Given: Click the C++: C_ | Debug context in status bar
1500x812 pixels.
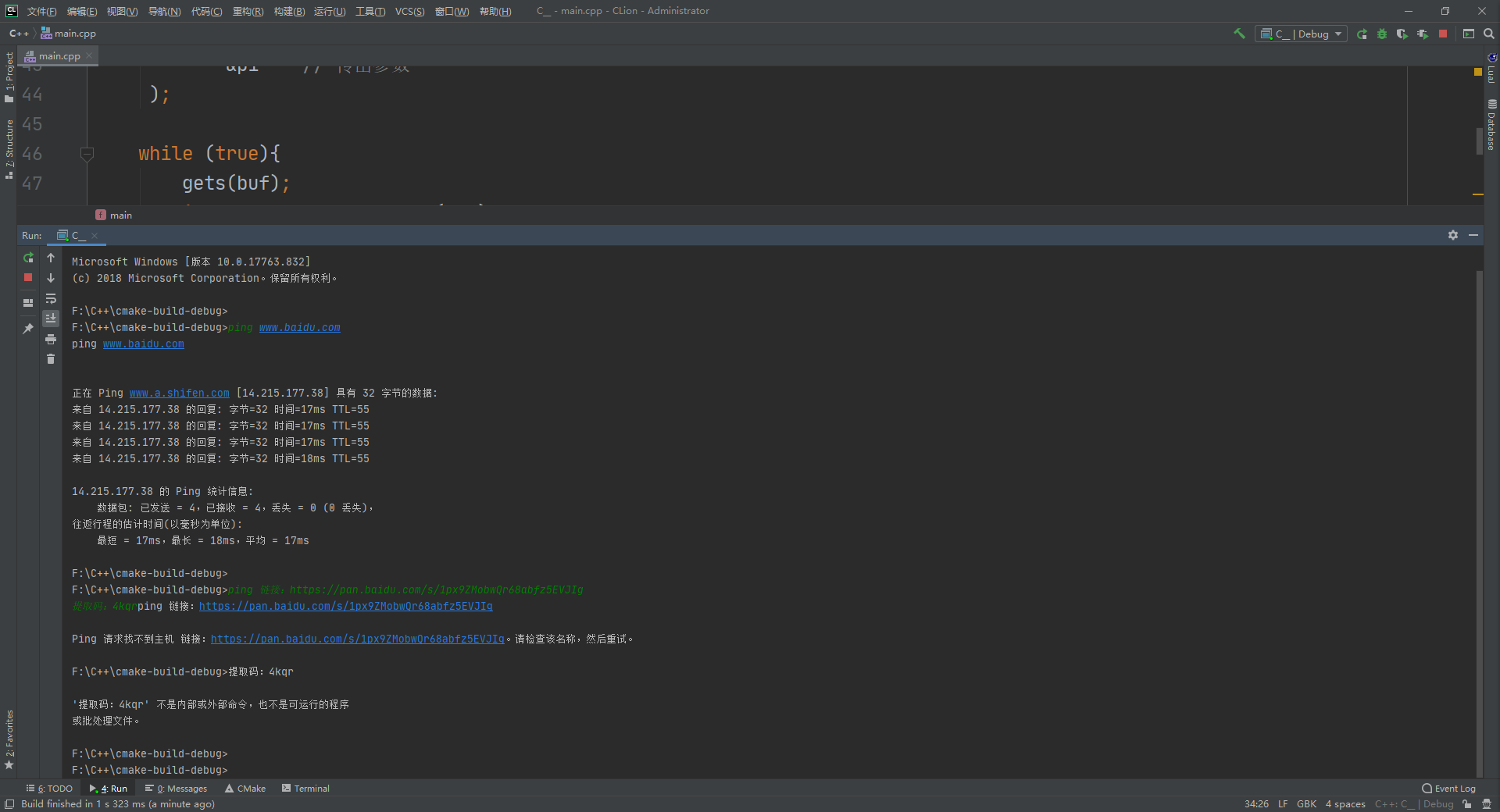Looking at the screenshot, I should point(1414,804).
